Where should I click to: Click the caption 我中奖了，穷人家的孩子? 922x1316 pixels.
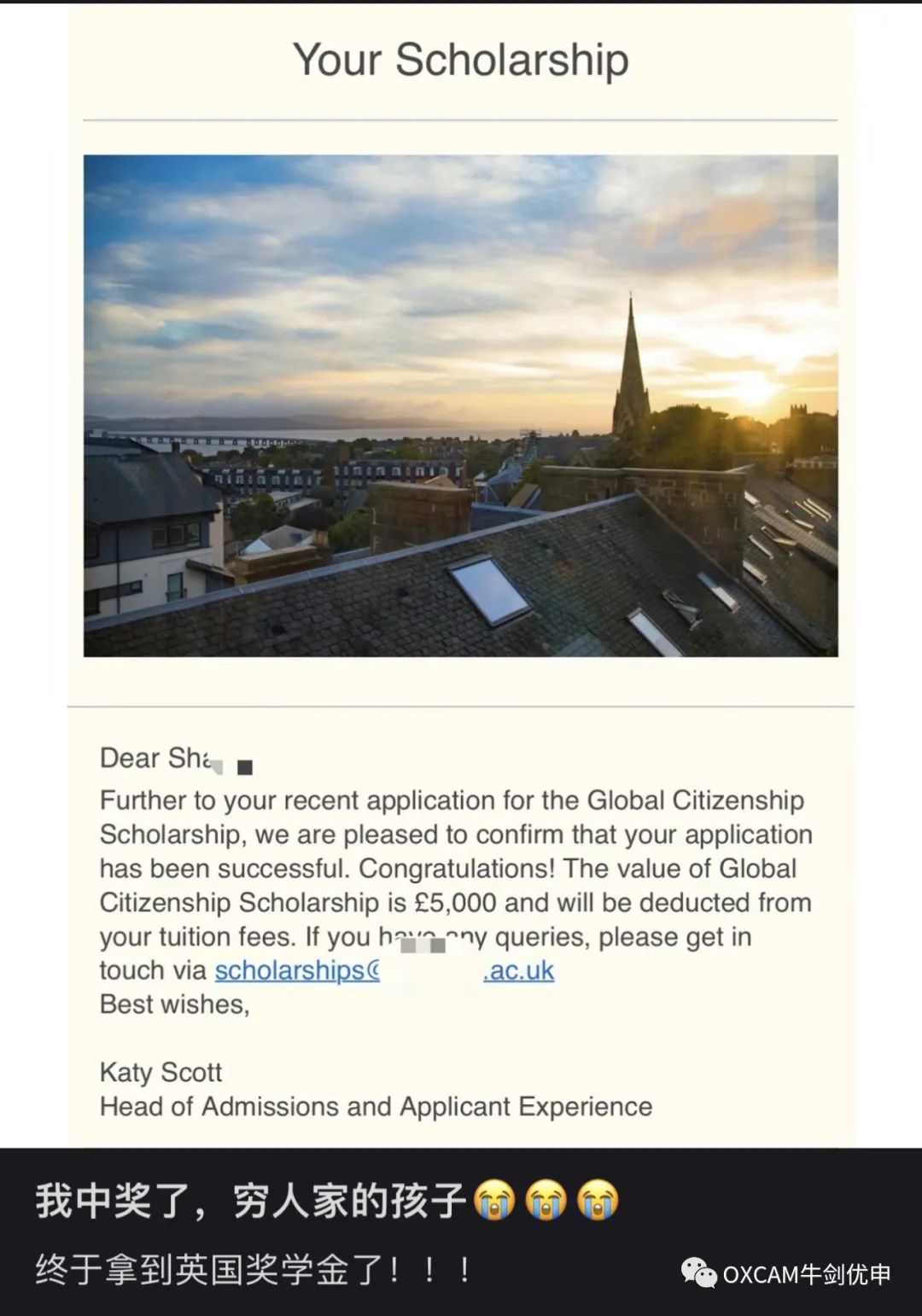click(251, 1200)
